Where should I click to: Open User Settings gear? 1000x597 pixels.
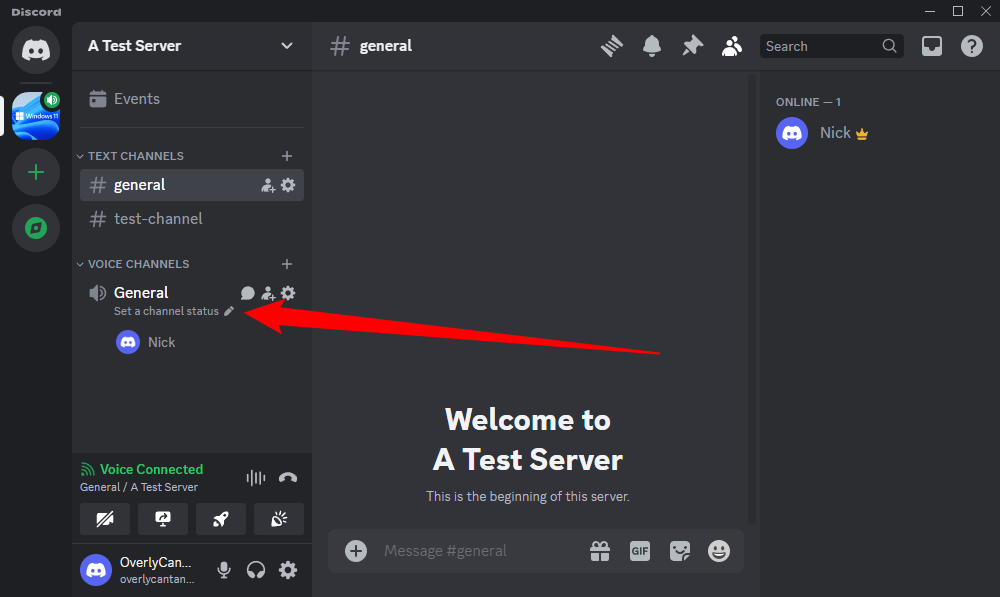[288, 570]
